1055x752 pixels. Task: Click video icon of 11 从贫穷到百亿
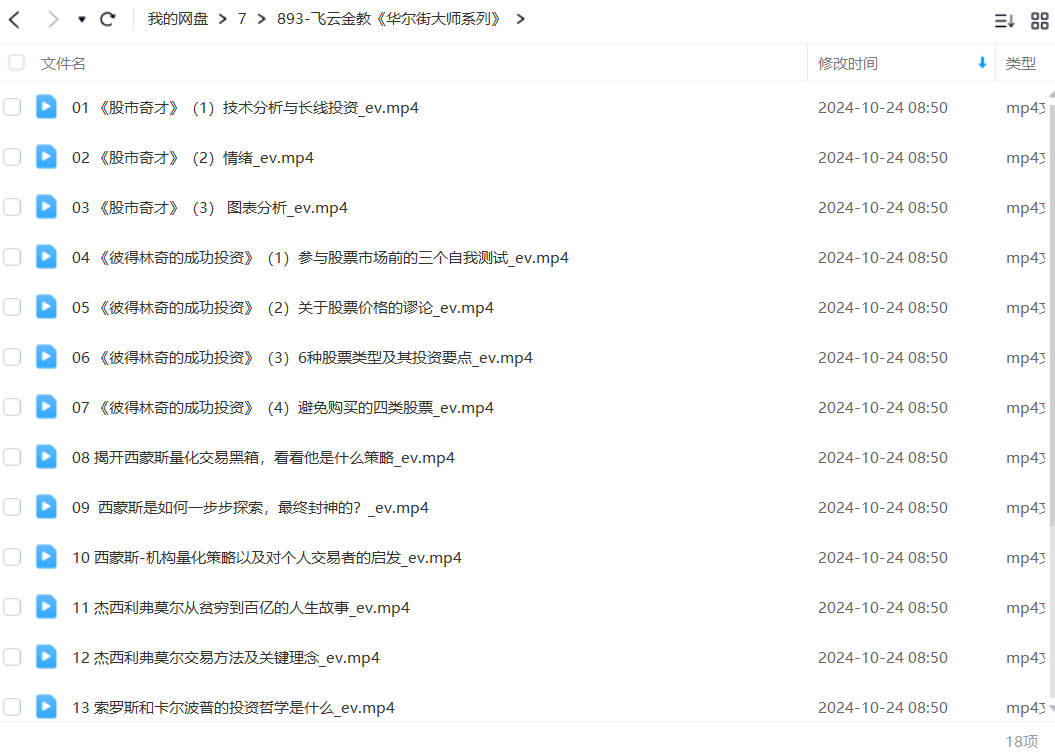46,606
